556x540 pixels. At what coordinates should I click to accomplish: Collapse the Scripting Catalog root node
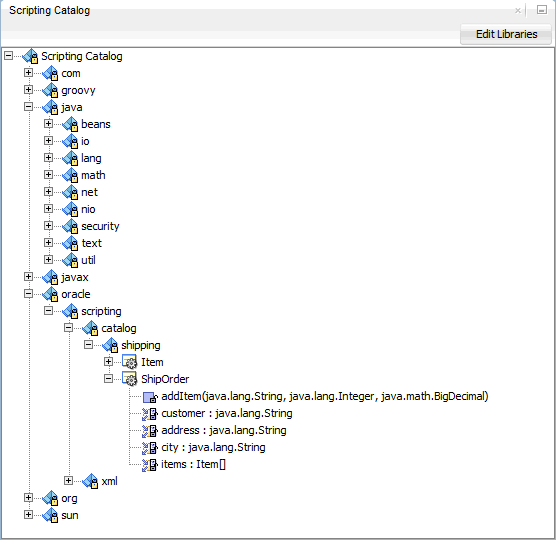[9, 56]
